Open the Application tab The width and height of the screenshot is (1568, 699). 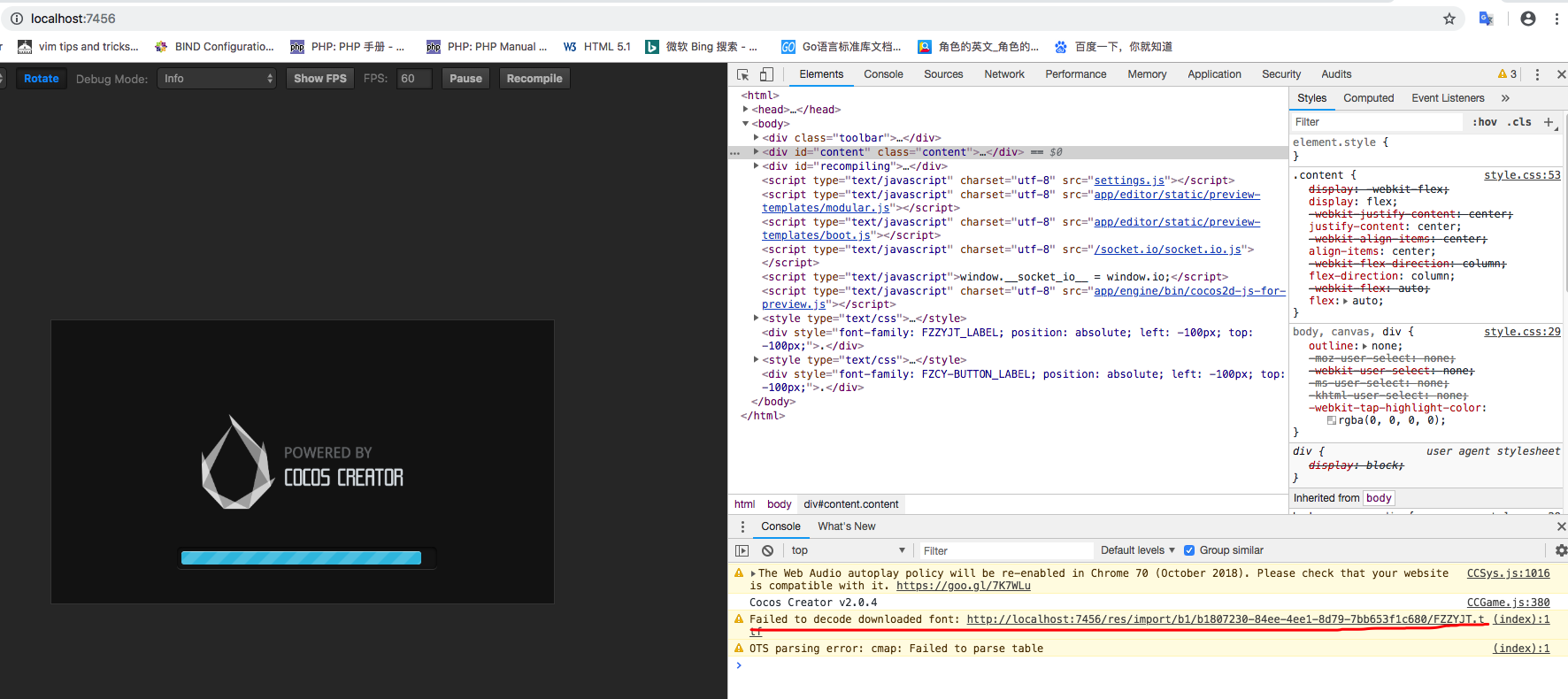click(1214, 74)
